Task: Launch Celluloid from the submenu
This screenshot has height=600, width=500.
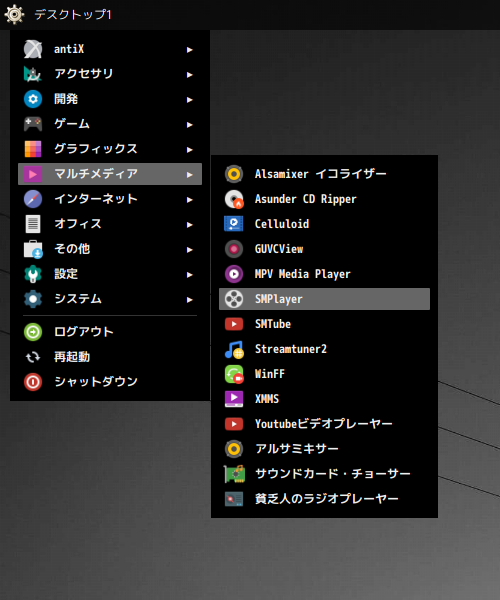Action: [324, 224]
